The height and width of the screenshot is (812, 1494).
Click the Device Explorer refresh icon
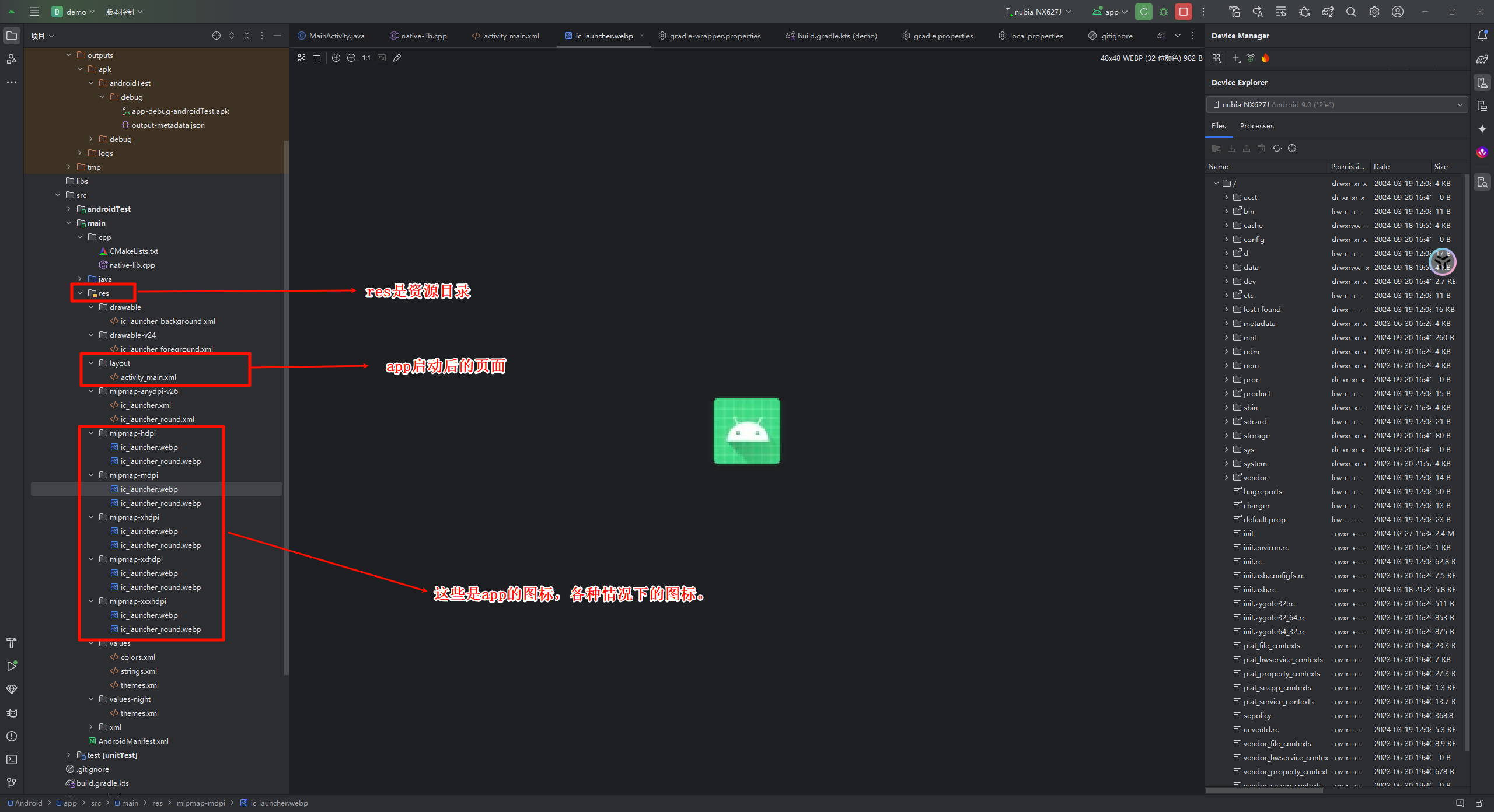pos(1277,148)
